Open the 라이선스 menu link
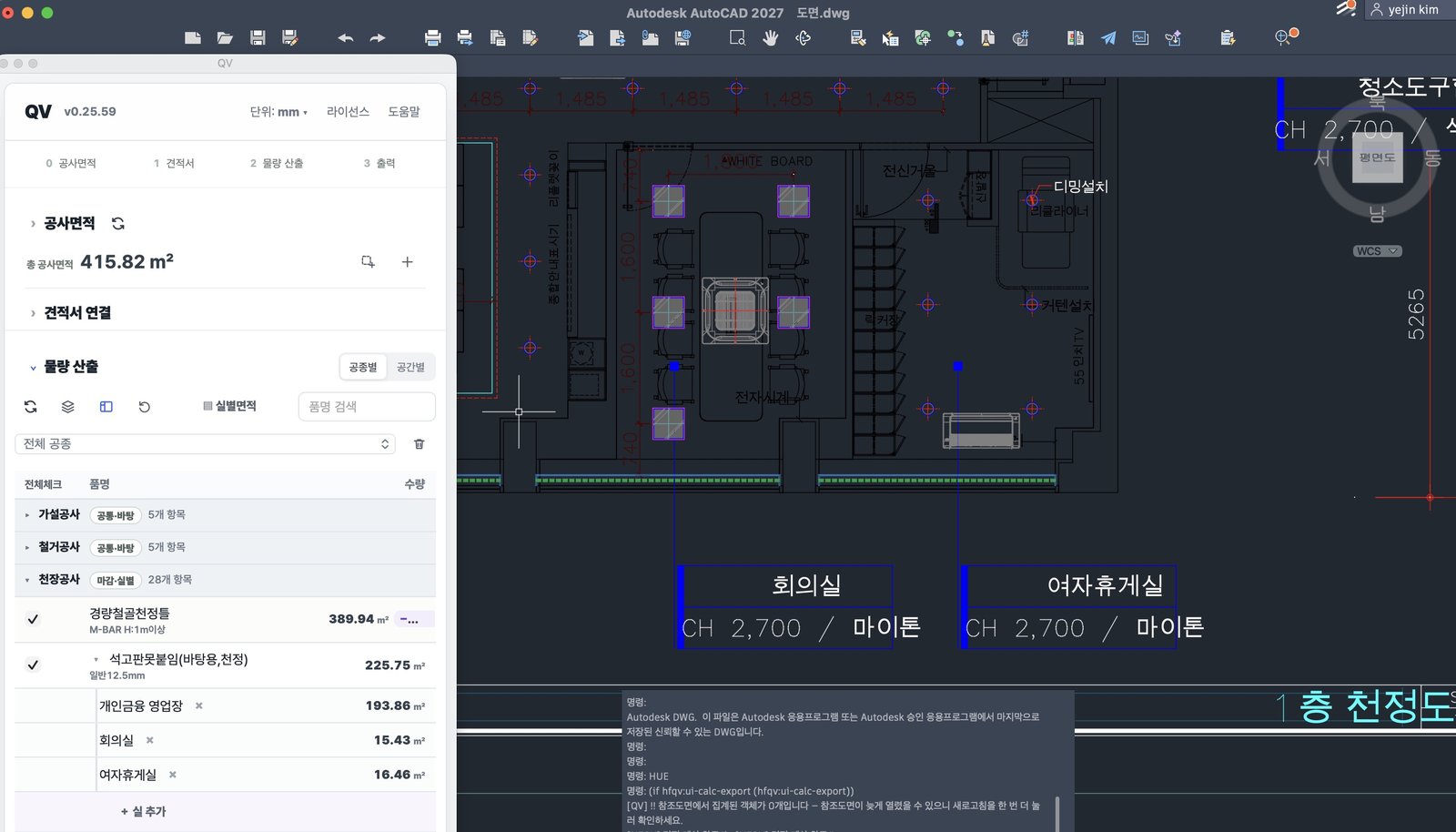1456x832 pixels. pos(348,112)
